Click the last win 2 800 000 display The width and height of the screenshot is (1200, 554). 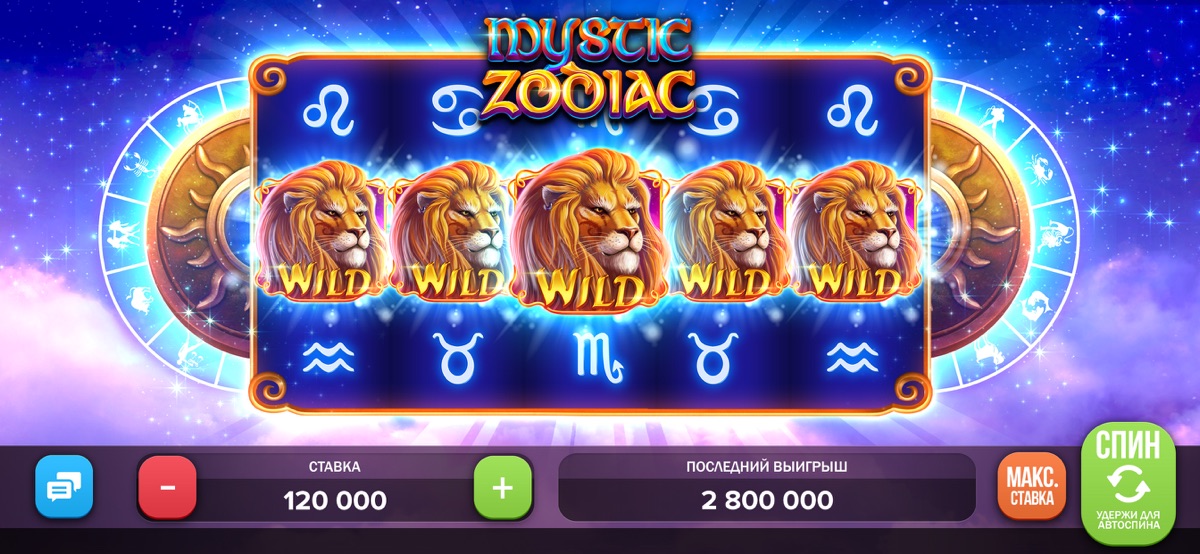(767, 499)
